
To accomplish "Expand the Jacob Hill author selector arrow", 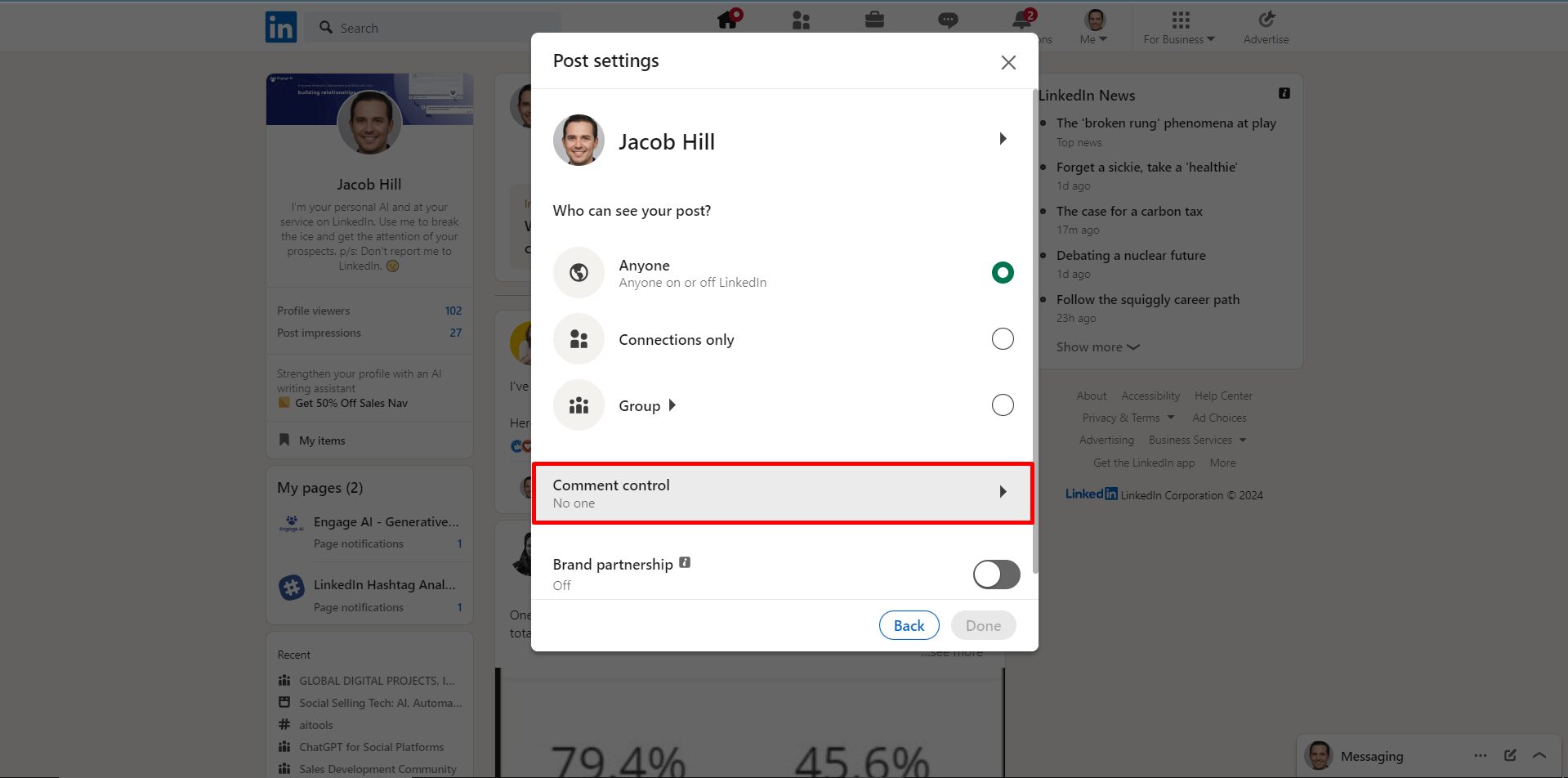I will tap(1003, 139).
